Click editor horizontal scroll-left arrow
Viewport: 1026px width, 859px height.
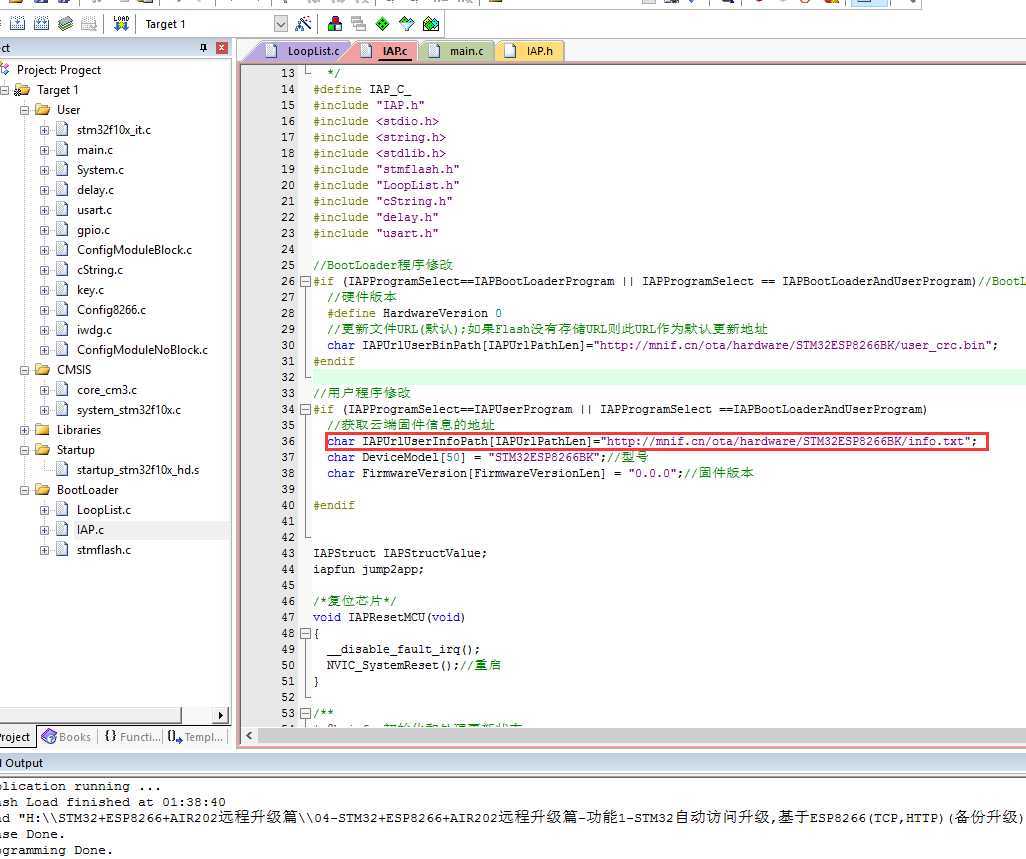coord(249,735)
